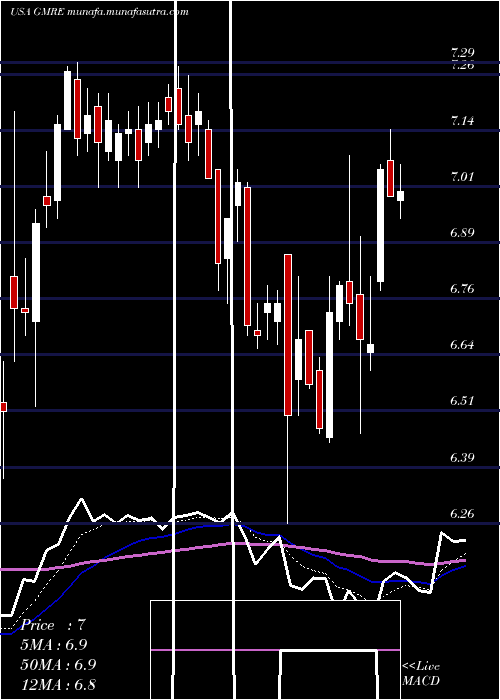Click the USA GMRE munafasutra.com chart title
This screenshot has width=500, height=700.
pos(99,12)
